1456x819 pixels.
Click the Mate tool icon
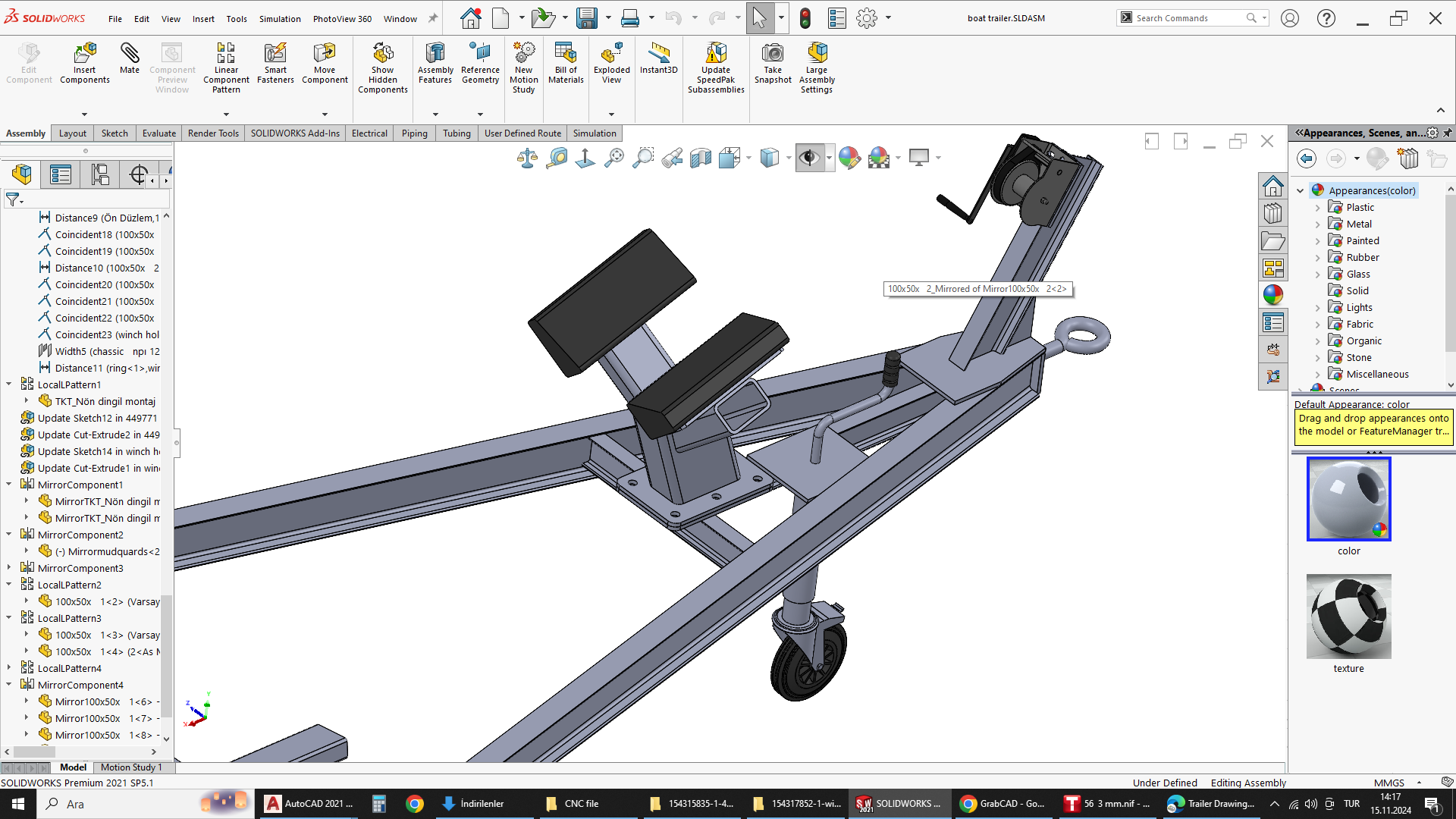pyautogui.click(x=130, y=53)
